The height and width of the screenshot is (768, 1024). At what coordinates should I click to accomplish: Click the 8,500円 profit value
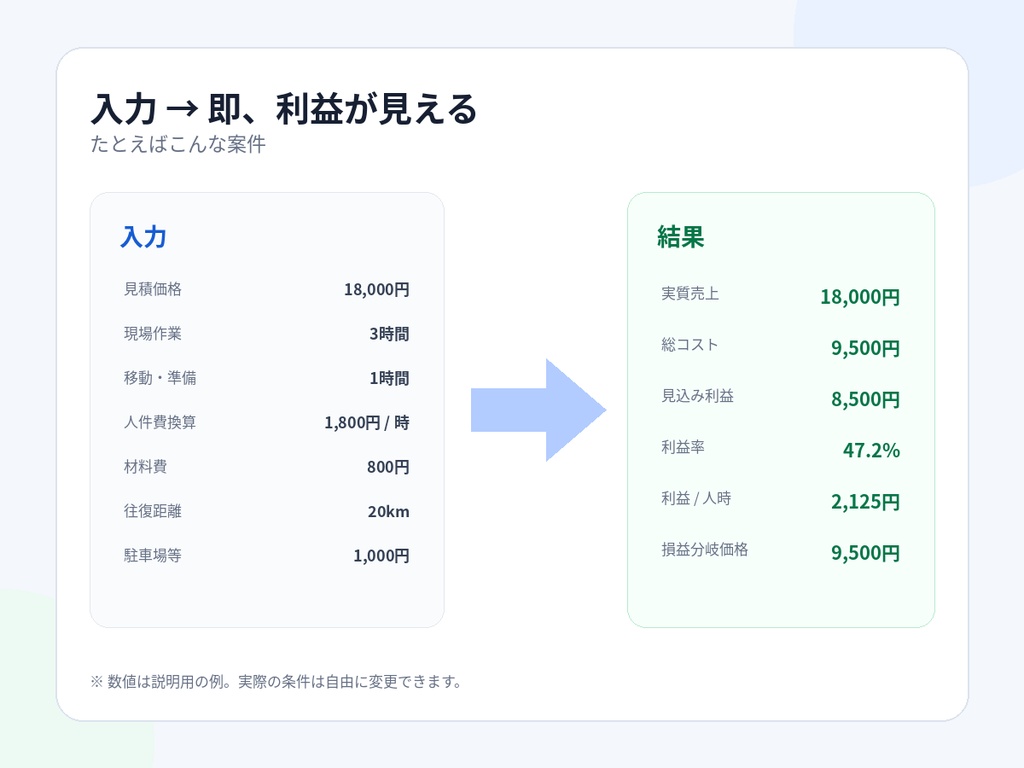tap(865, 400)
